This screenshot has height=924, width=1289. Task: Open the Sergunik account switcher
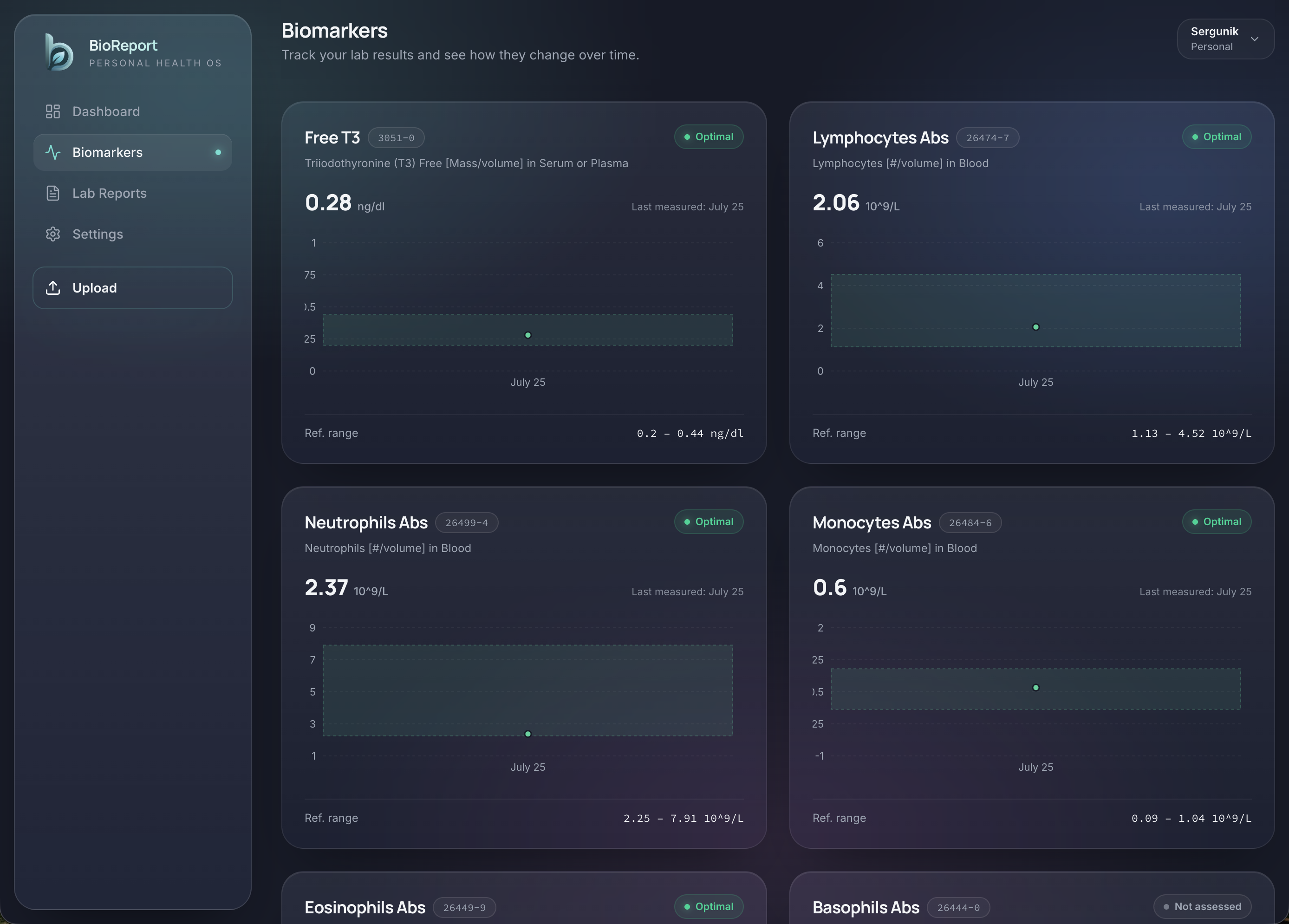1225,39
